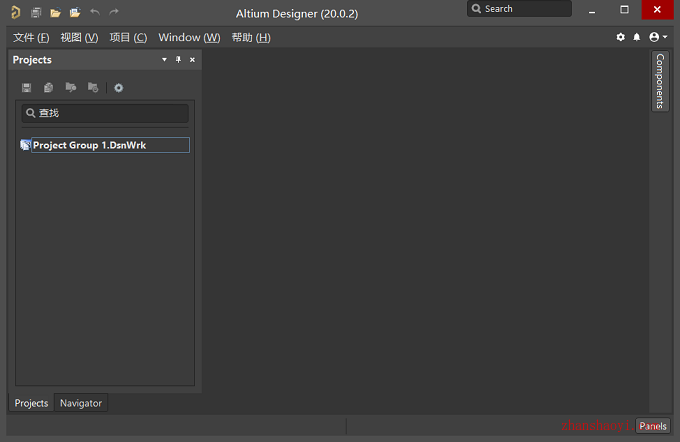Click the Project Group workspace icon
The height and width of the screenshot is (442, 680).
click(x=26, y=145)
